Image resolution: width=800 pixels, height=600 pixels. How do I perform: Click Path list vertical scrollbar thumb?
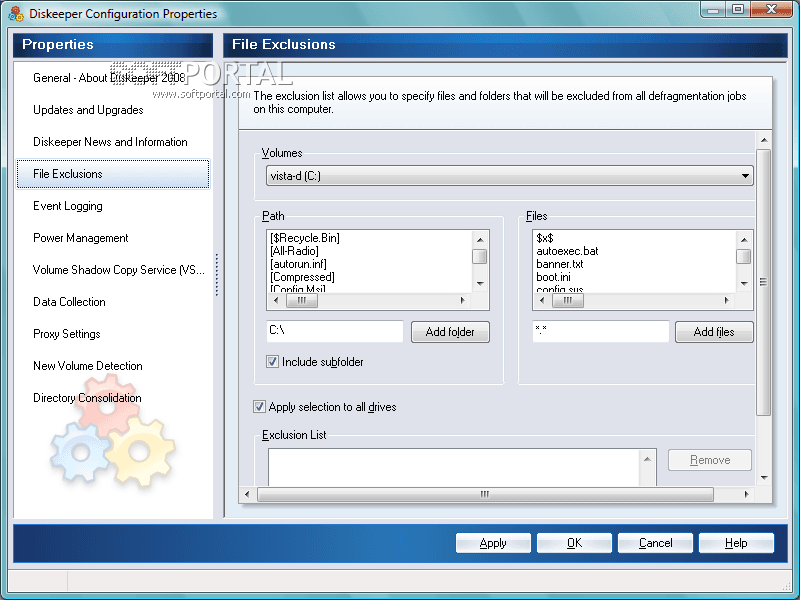(x=480, y=257)
